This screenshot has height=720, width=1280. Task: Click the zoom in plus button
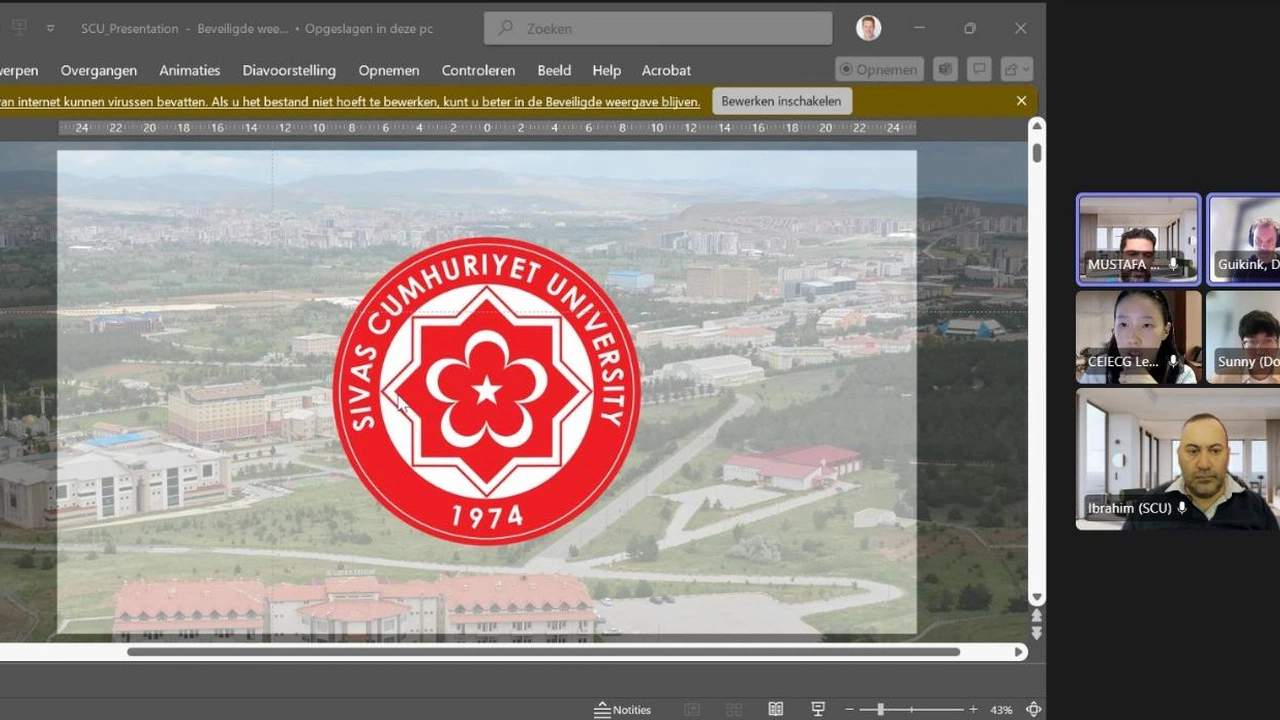point(973,709)
